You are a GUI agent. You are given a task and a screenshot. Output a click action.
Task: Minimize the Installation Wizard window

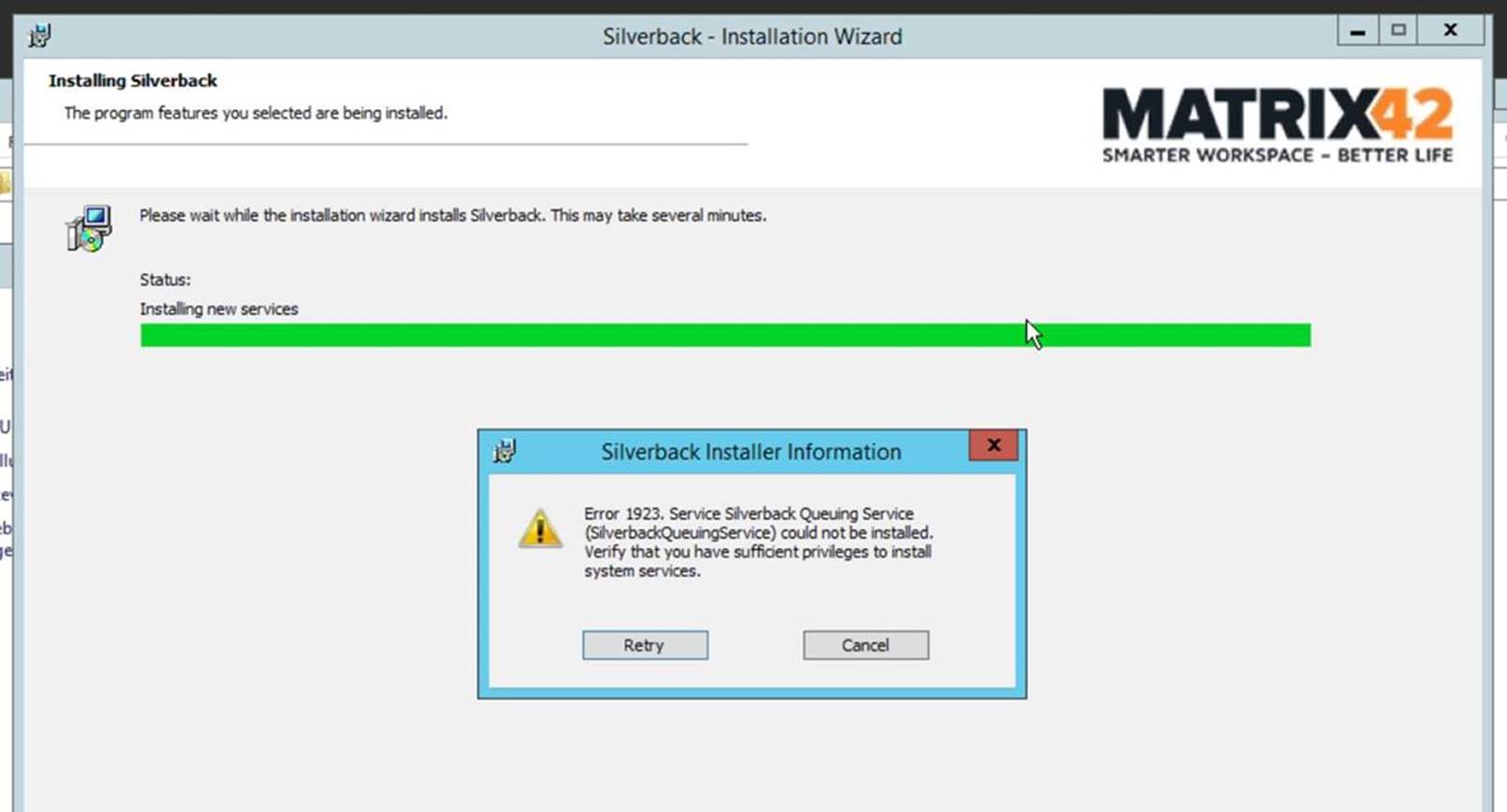point(1358,31)
